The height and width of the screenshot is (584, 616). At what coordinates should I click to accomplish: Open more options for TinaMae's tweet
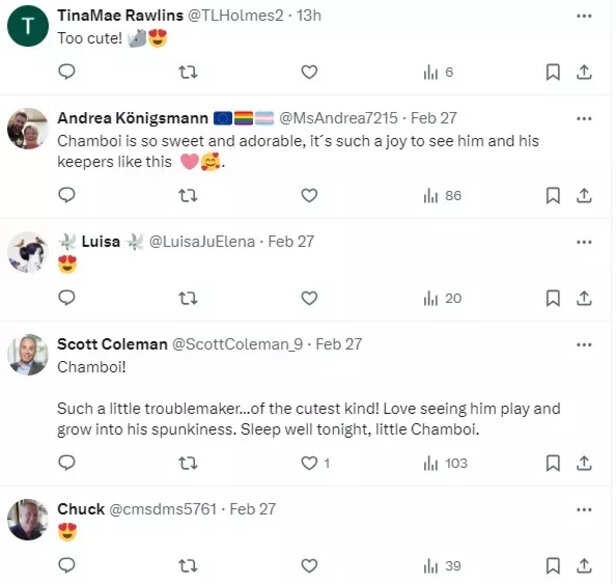[584, 17]
